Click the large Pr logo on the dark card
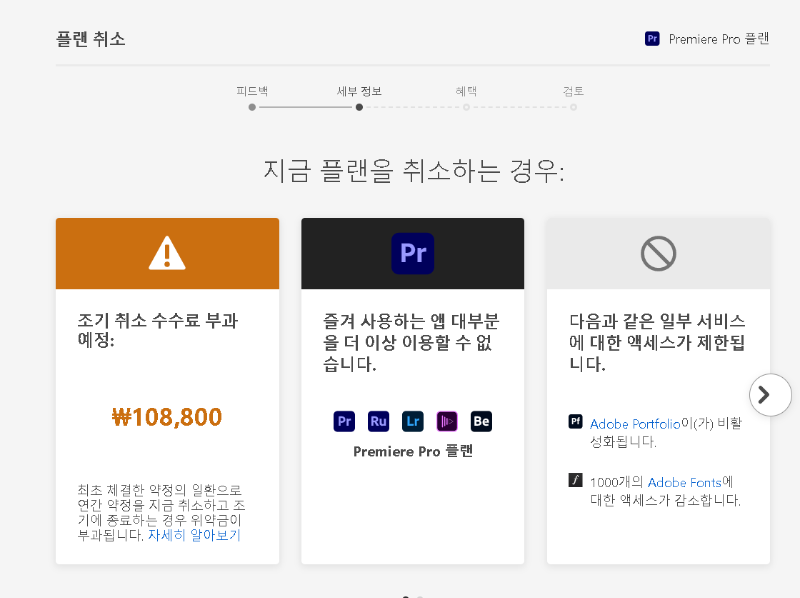 [413, 254]
